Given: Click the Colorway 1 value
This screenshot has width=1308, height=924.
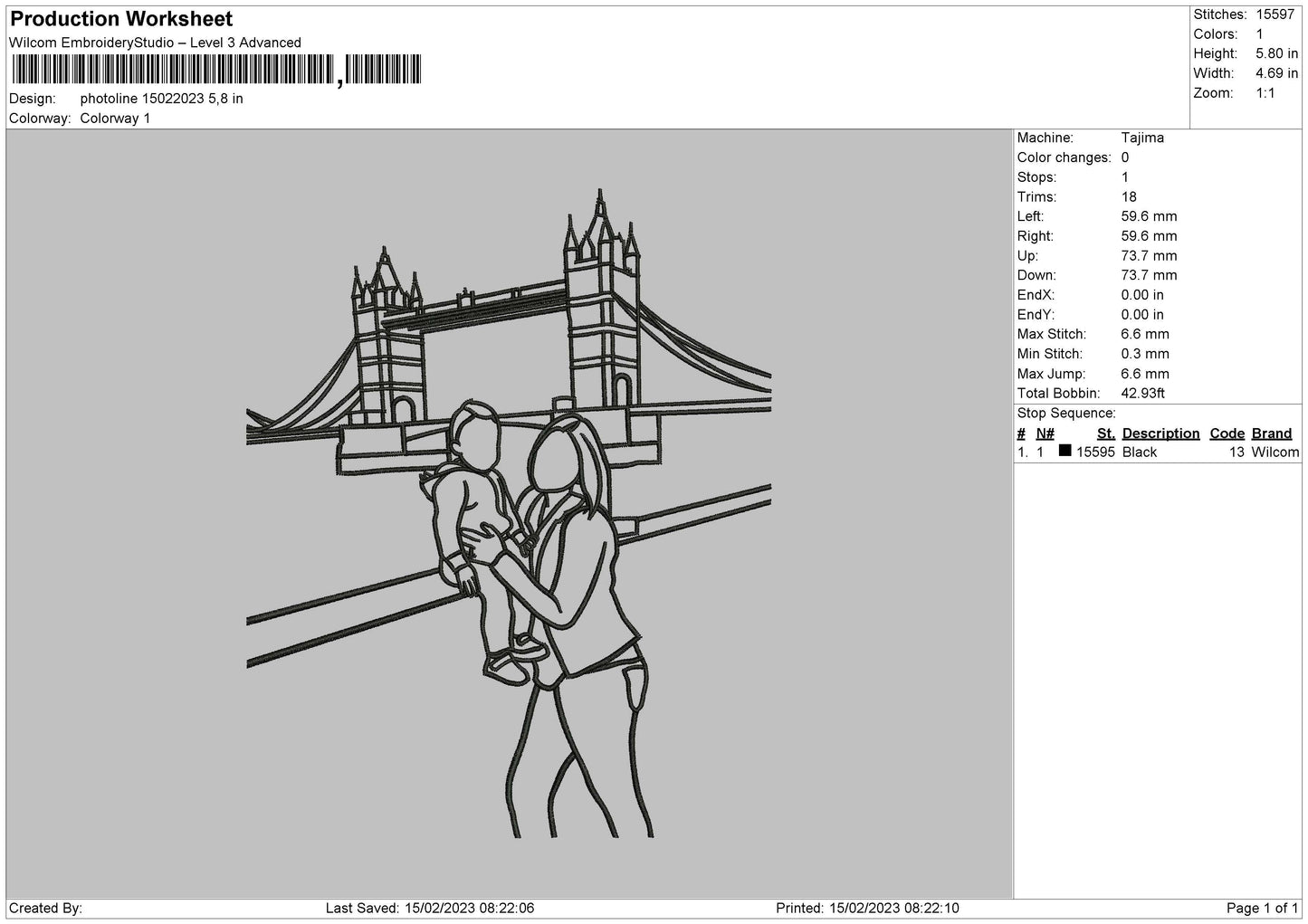Looking at the screenshot, I should click(x=115, y=119).
